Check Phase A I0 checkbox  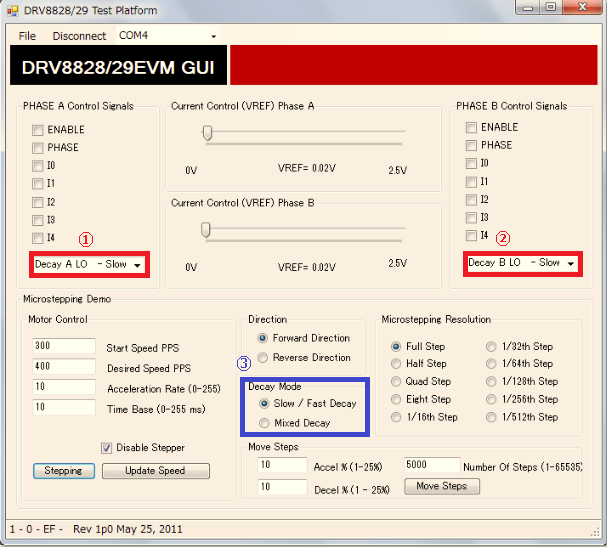[38, 166]
